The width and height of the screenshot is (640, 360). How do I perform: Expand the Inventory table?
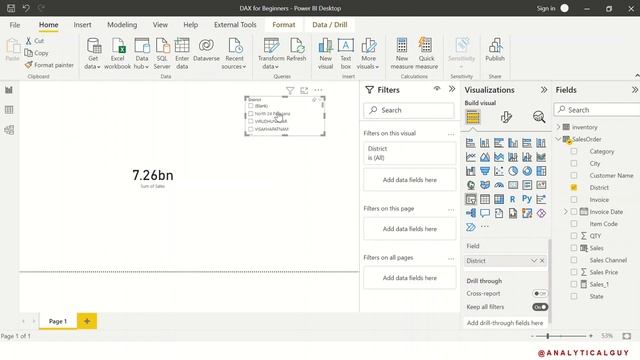coord(558,127)
